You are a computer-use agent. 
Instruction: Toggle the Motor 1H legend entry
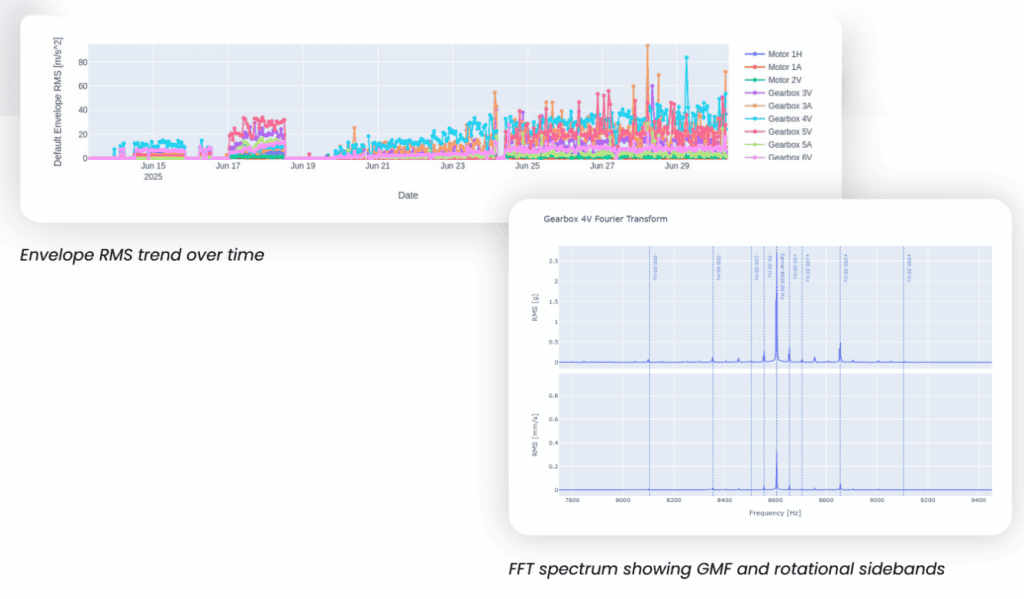[x=790, y=53]
